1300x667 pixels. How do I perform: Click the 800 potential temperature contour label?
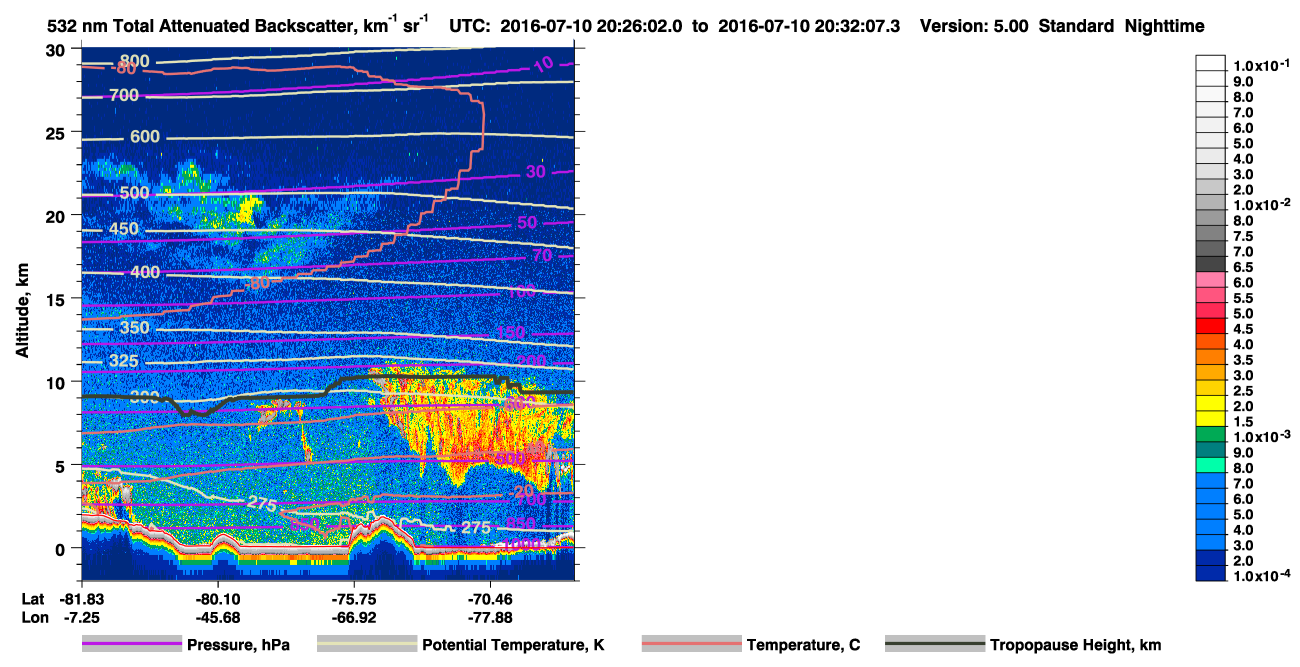tap(134, 62)
